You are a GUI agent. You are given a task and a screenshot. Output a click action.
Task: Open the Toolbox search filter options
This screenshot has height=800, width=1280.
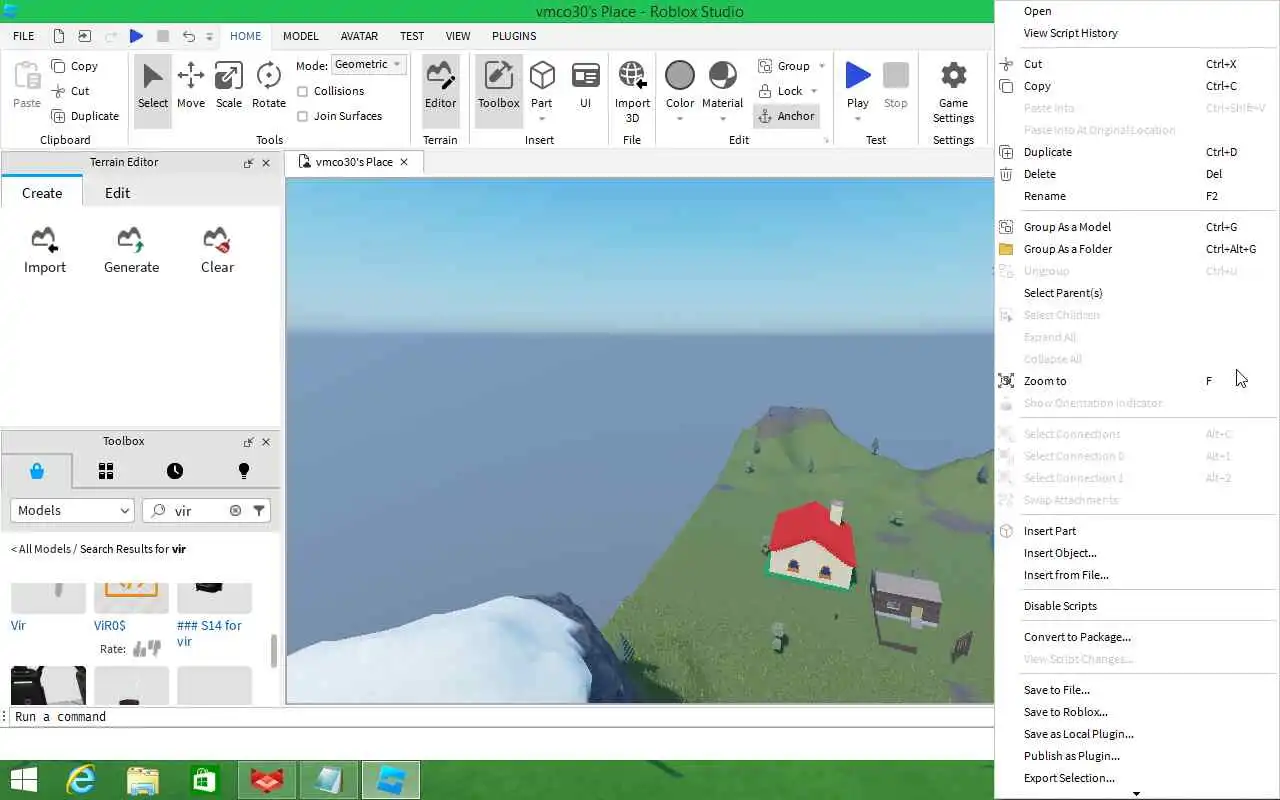[x=259, y=510]
